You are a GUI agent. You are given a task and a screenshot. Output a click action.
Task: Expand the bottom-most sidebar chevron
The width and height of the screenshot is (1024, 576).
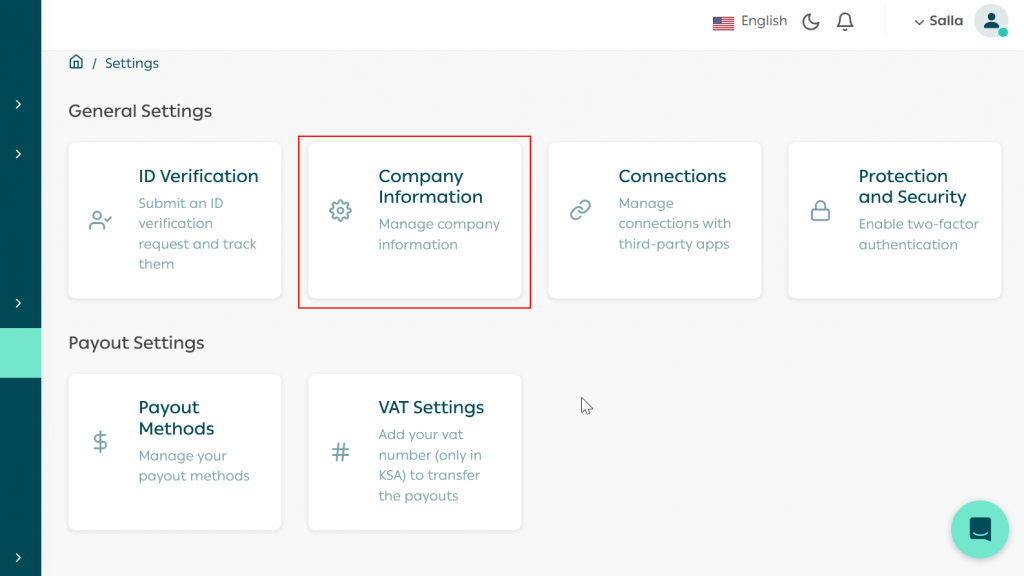tap(18, 557)
